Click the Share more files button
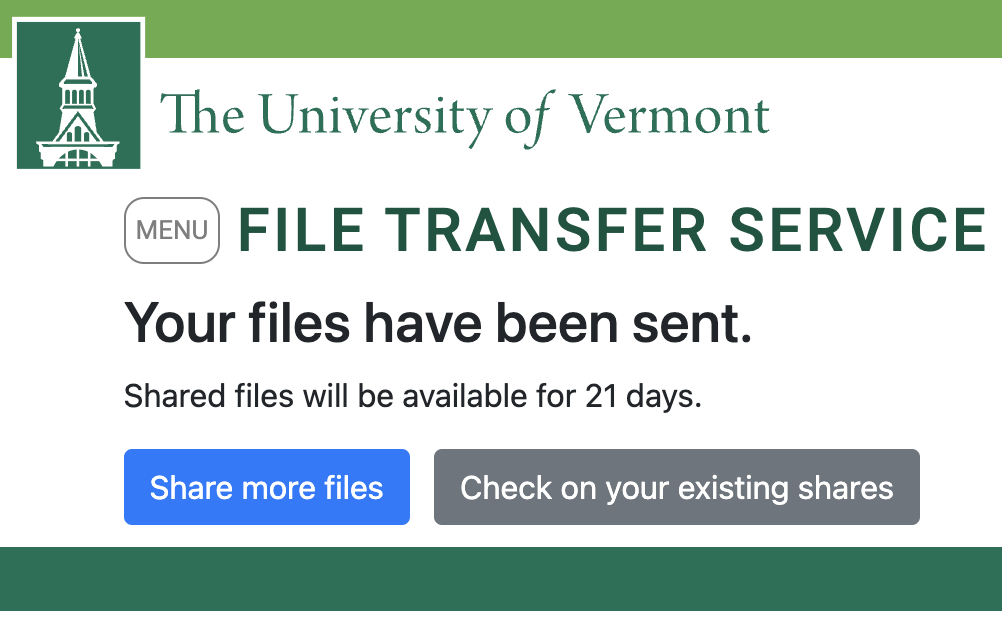This screenshot has width=1002, height=628. (x=267, y=487)
